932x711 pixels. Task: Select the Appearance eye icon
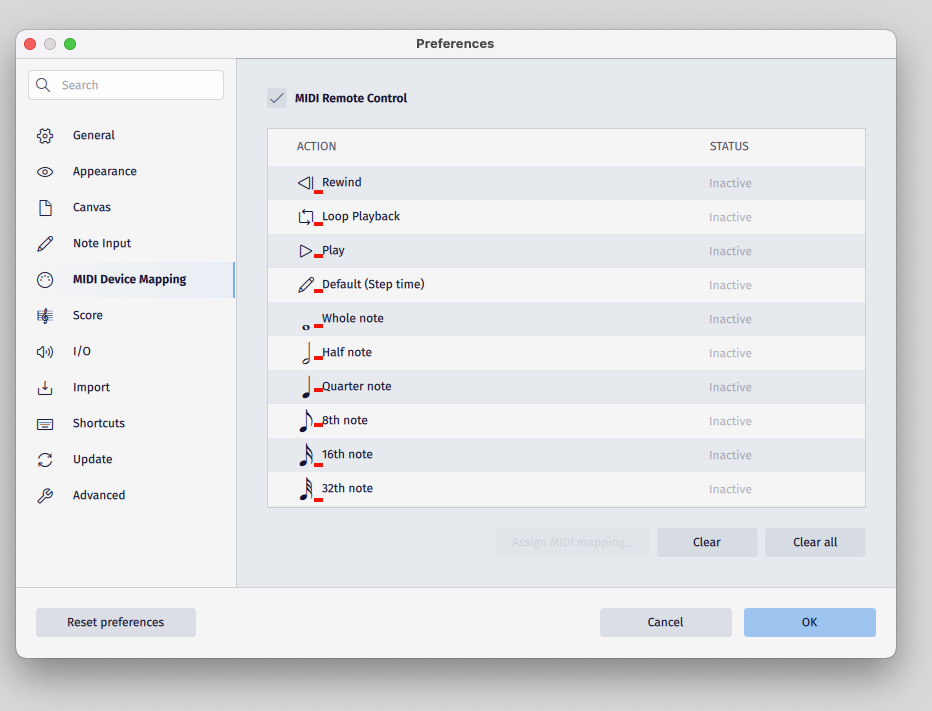45,171
